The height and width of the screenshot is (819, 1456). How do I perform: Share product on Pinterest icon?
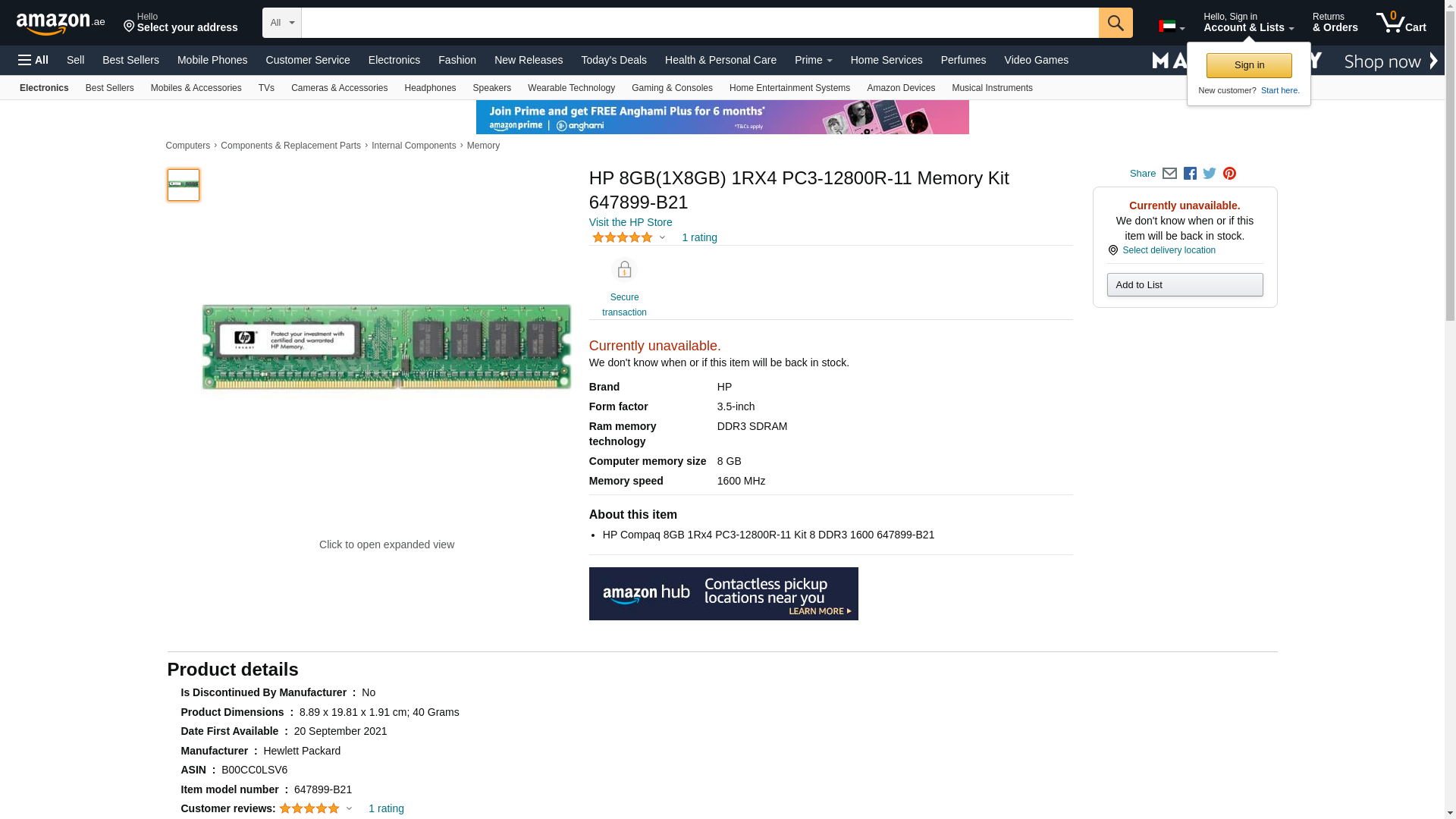pos(1229,174)
